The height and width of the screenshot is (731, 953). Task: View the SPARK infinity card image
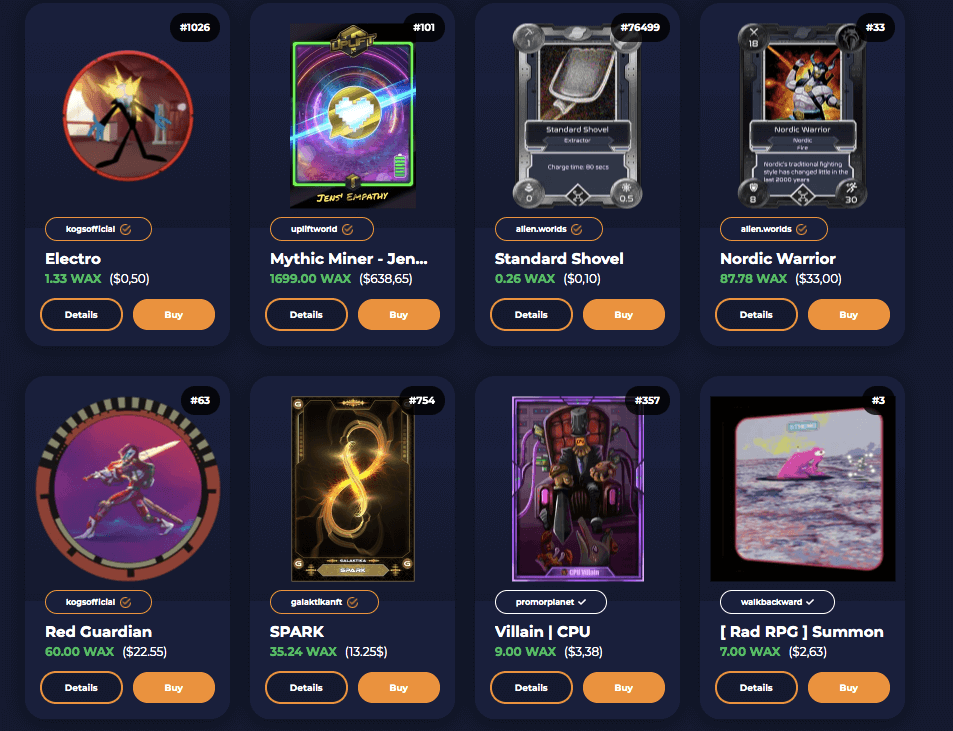tap(353, 489)
